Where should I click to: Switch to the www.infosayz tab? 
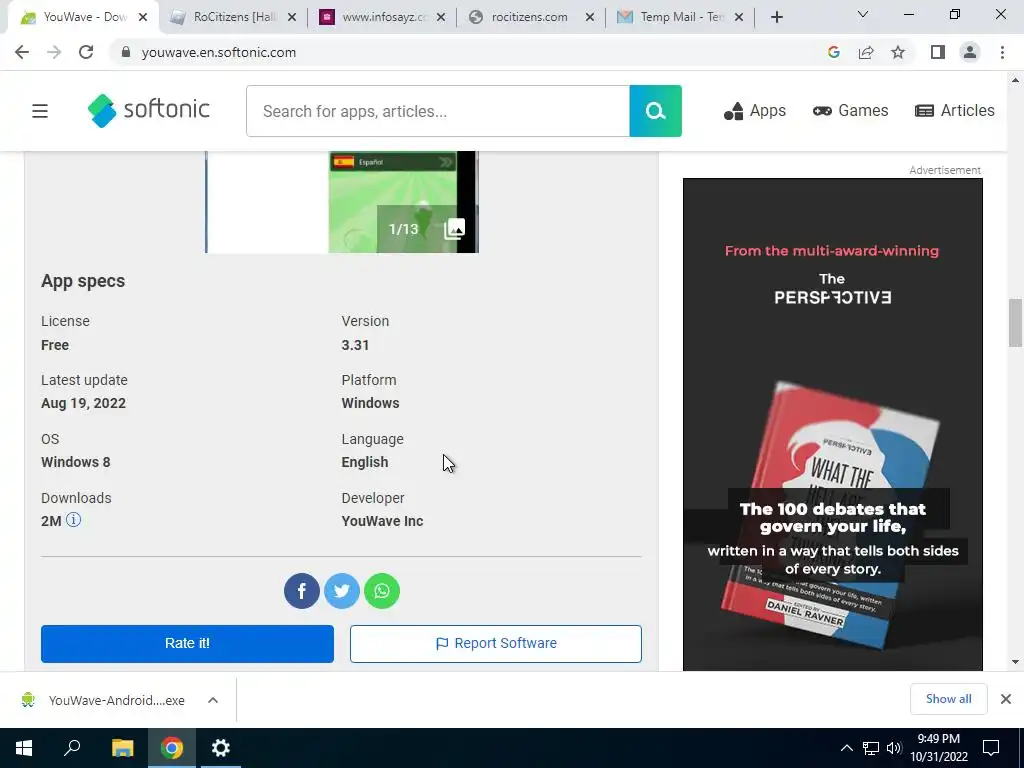click(x=383, y=17)
